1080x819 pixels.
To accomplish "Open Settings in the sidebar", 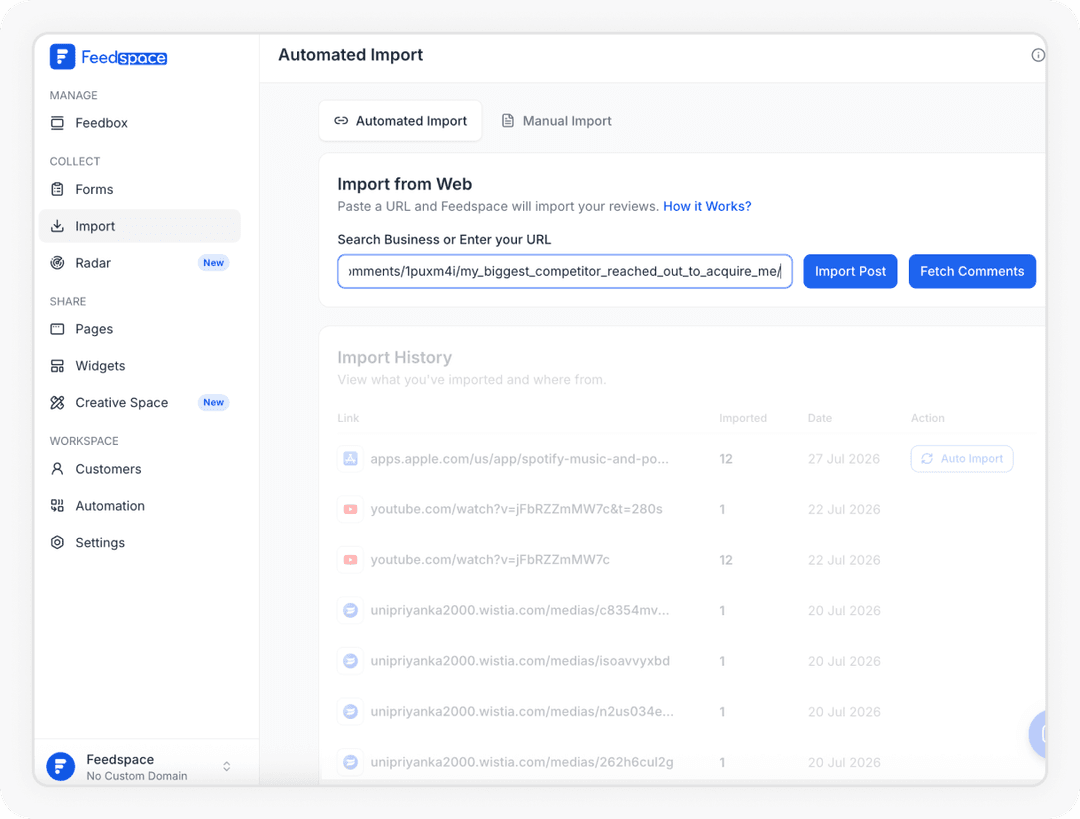I will click(140, 543).
